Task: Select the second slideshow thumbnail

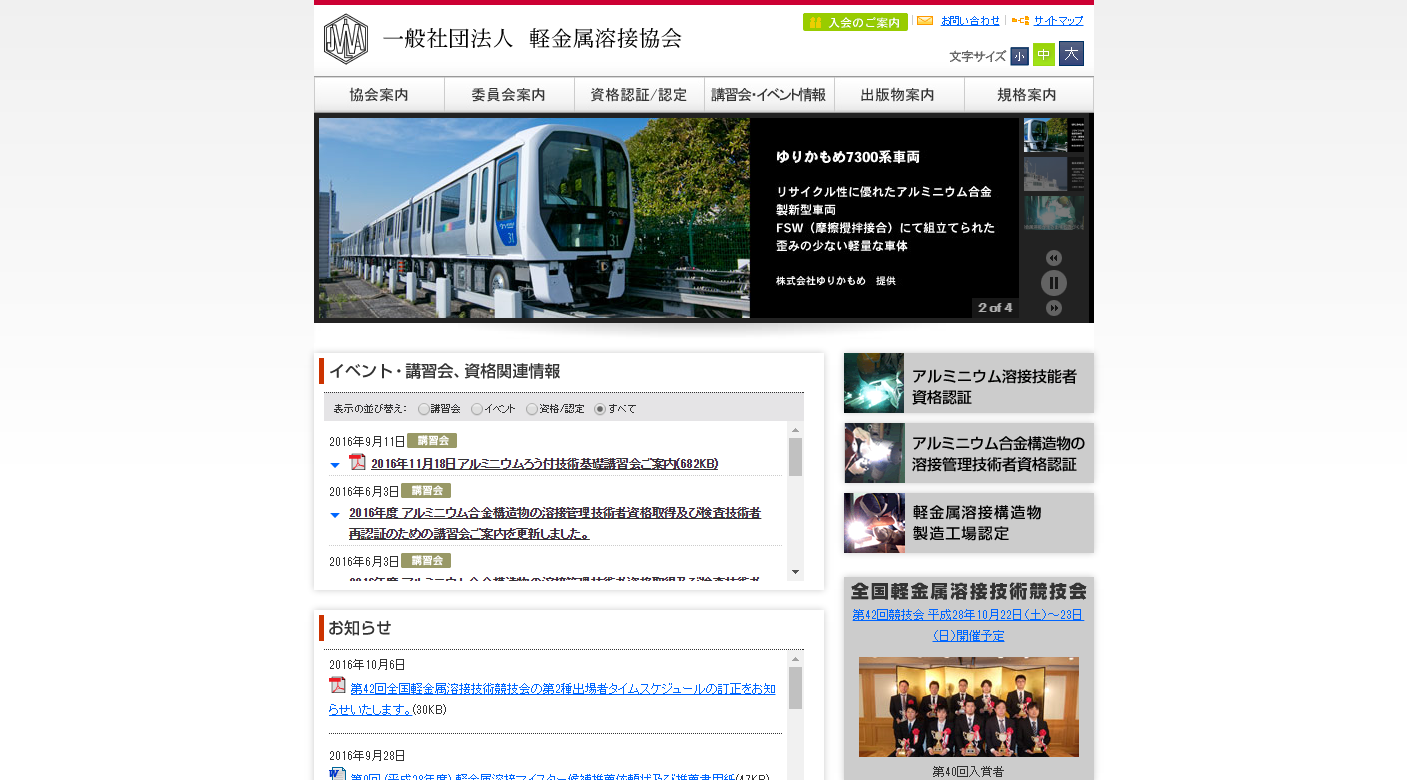Action: tap(1054, 173)
